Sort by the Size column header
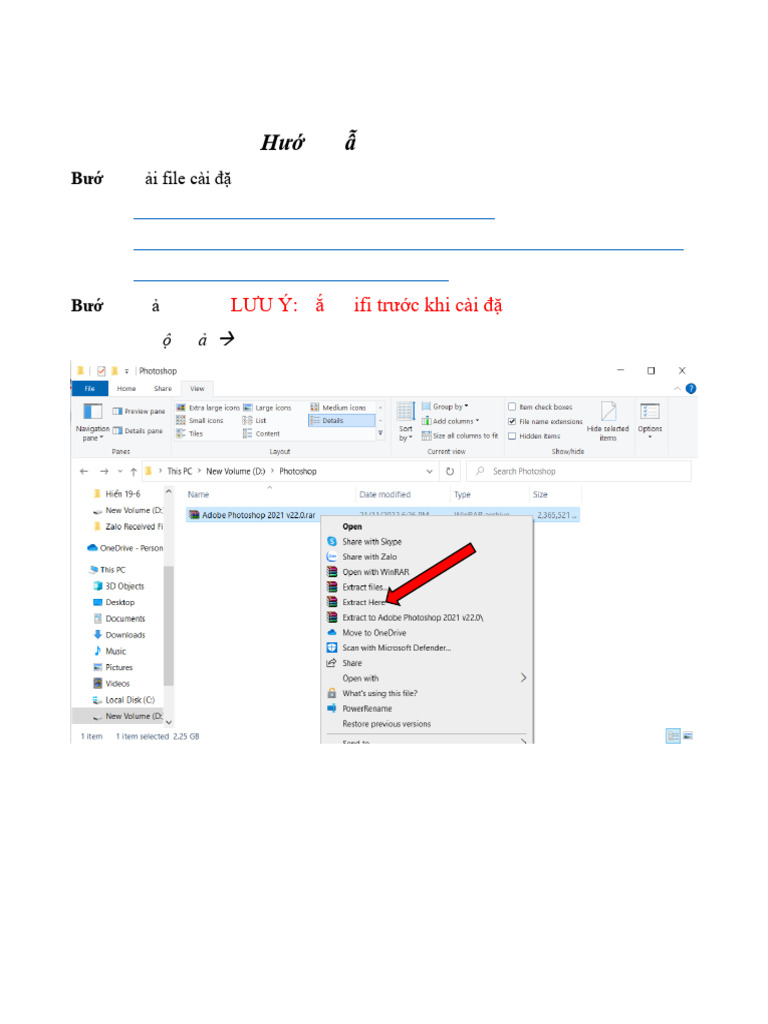This screenshot has height=1024, width=768. point(540,494)
